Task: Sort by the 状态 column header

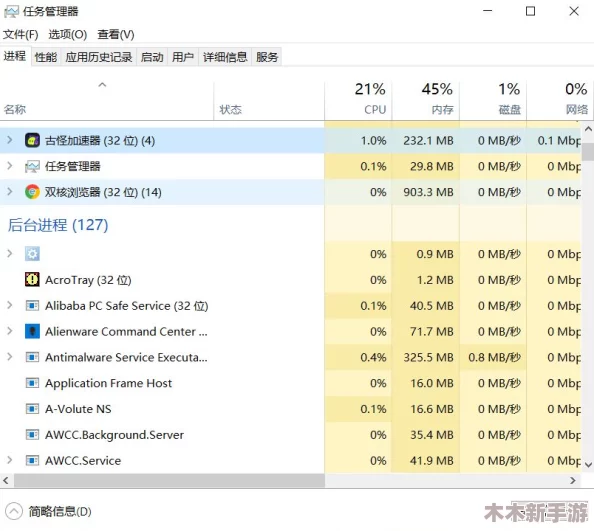Action: 269,100
